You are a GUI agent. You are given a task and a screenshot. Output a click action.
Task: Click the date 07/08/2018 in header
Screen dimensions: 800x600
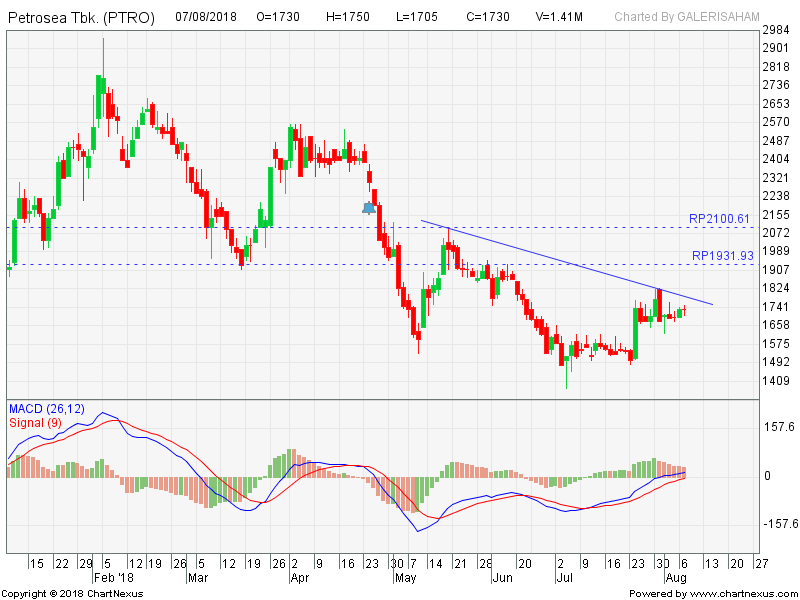(x=208, y=17)
